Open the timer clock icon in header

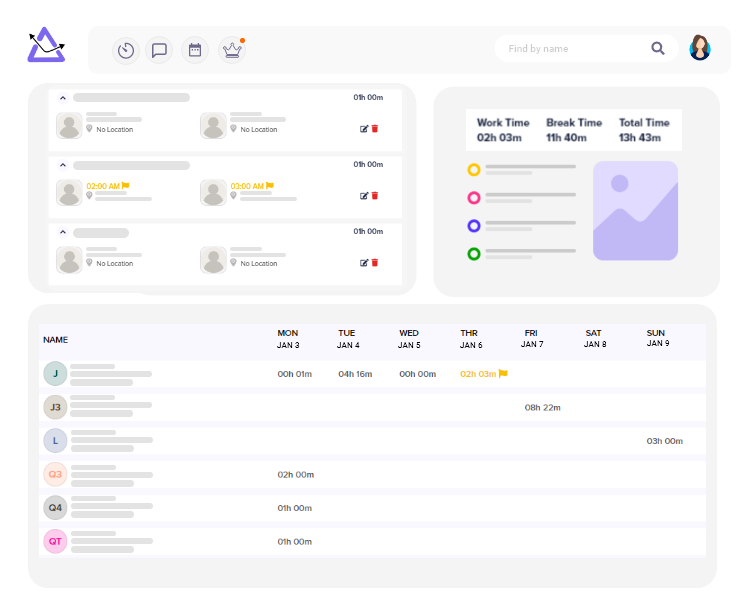click(126, 50)
